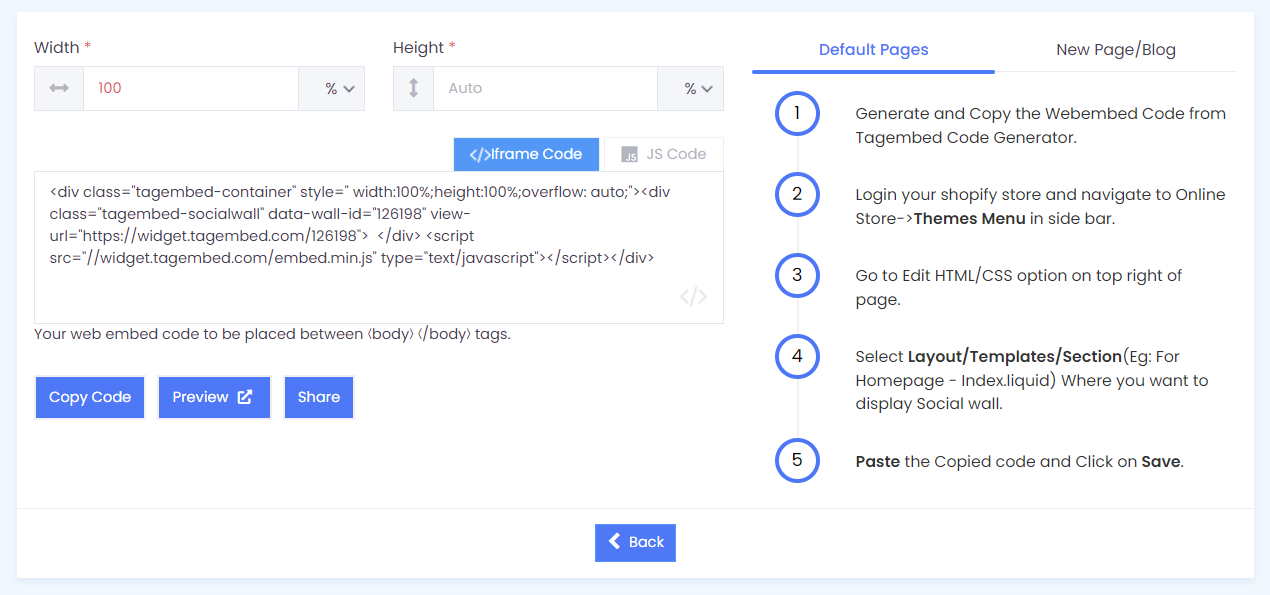
Task: Select the Default Pages tab
Action: click(873, 50)
